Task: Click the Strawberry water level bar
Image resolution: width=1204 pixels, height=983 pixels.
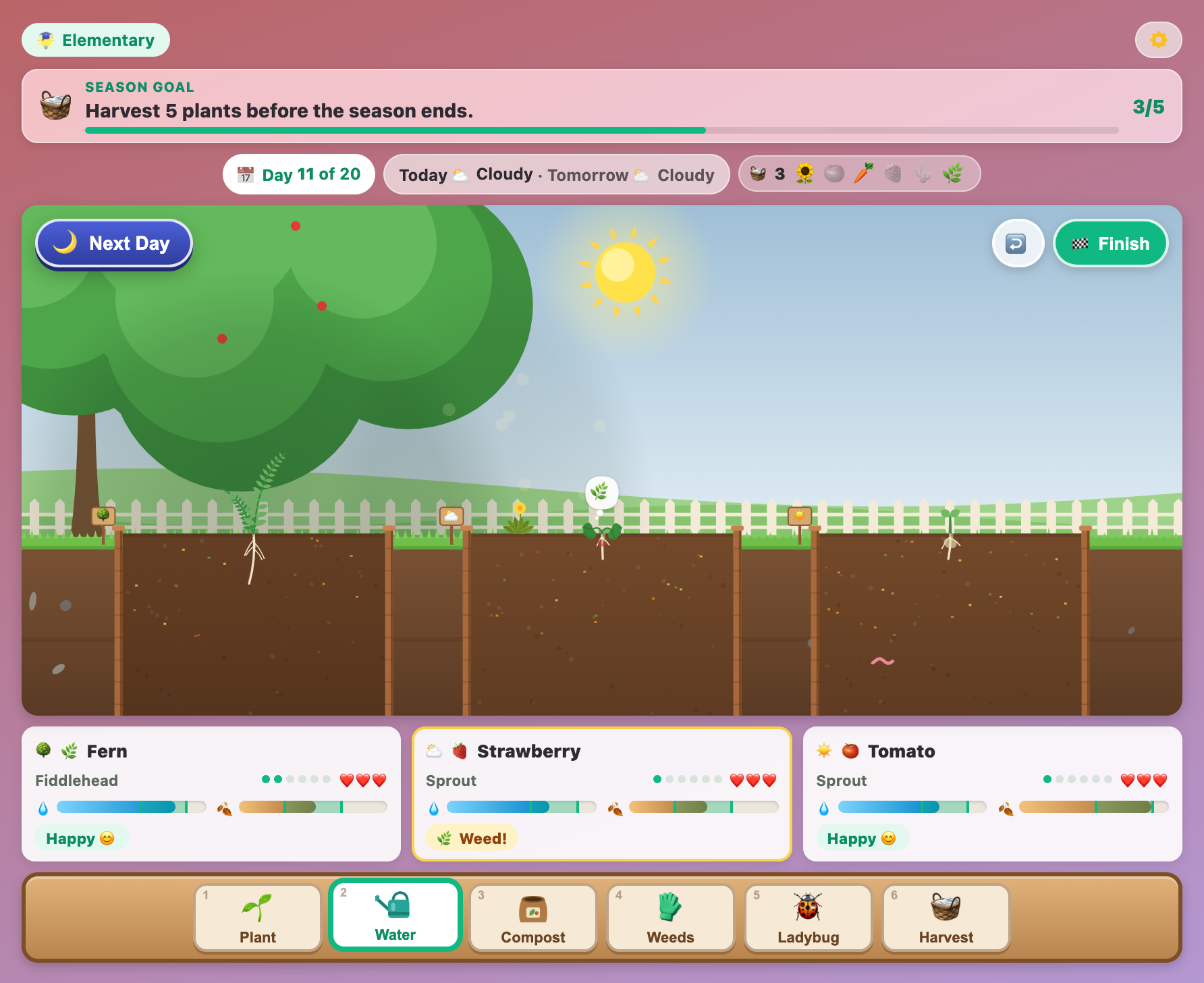Action: (x=522, y=807)
